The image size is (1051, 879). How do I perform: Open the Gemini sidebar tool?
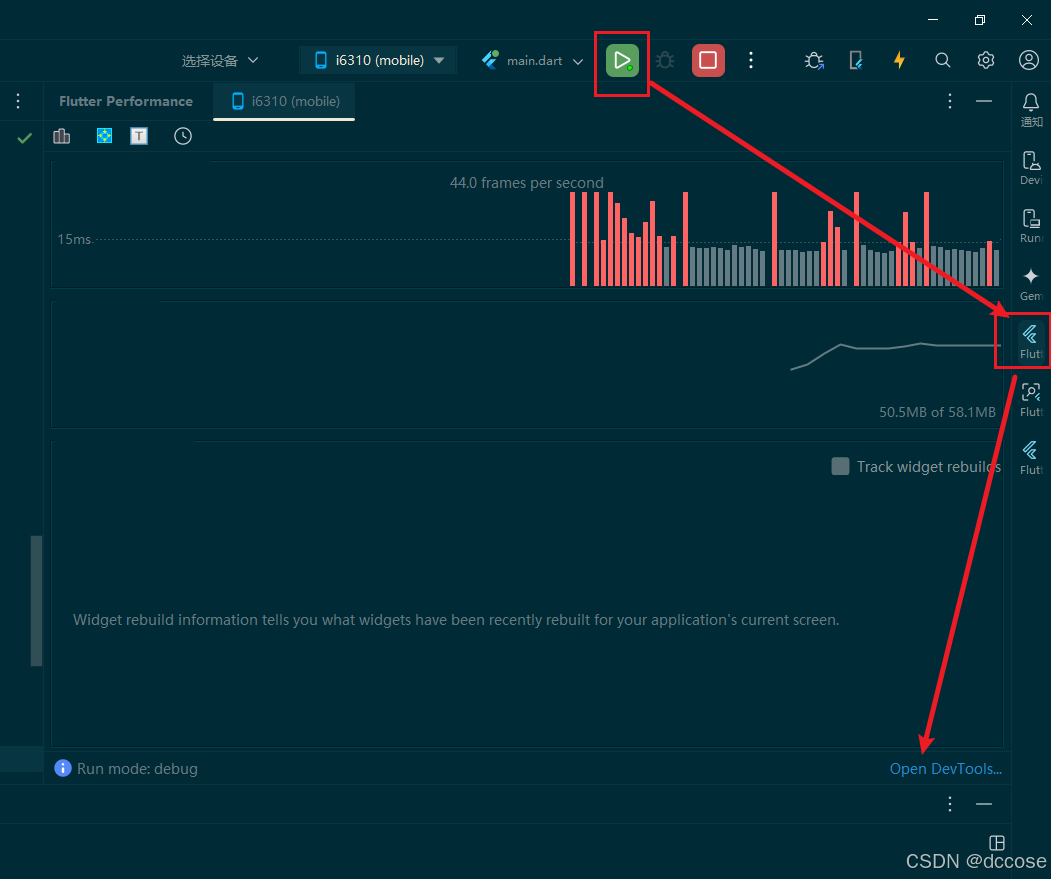click(1031, 284)
